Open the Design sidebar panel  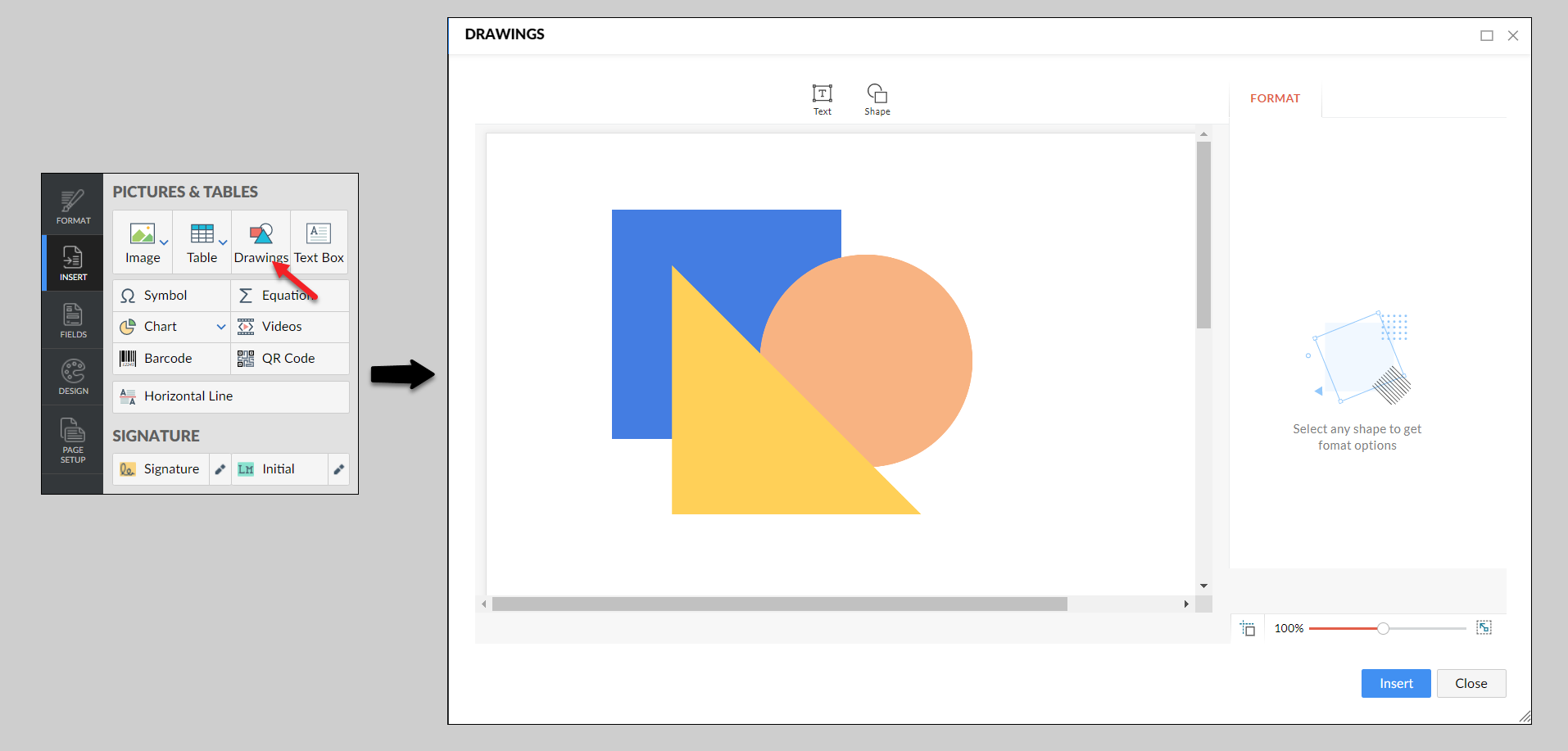[73, 377]
